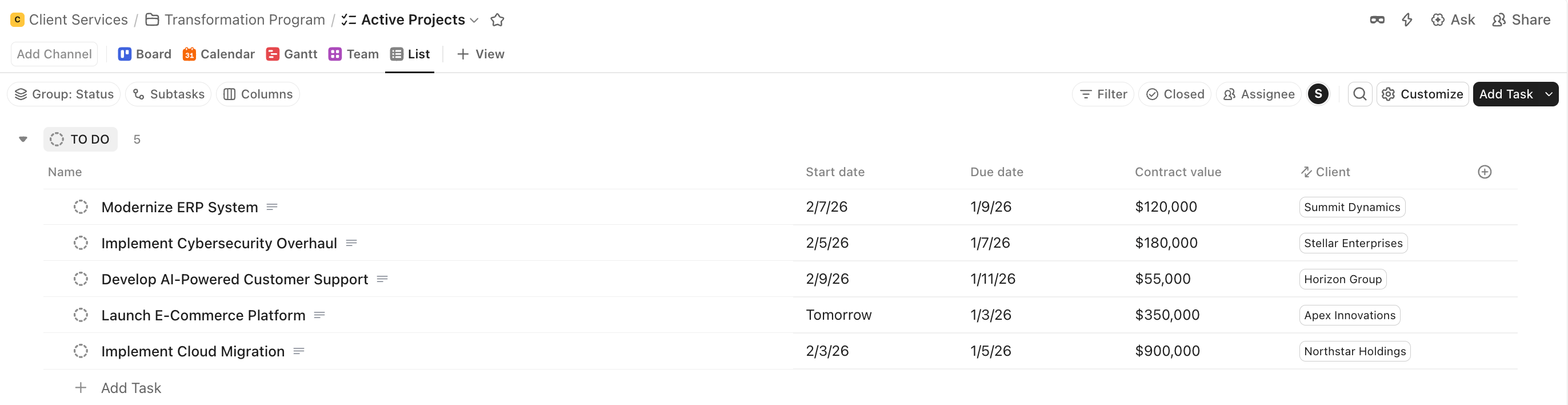Screen dimensions: 1568x405
Task: Toggle the Columns visibility option
Action: point(258,94)
